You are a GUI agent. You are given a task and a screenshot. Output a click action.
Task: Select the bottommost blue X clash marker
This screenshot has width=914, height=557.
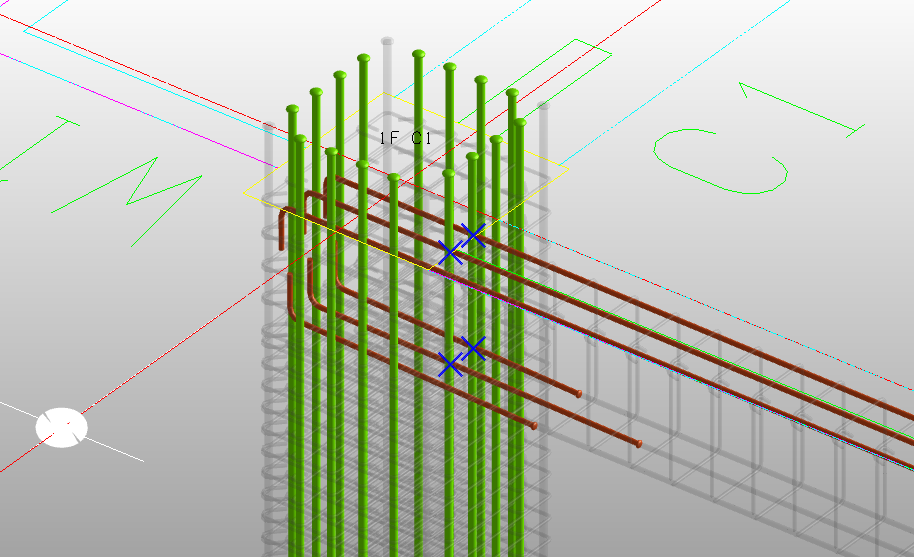pyautogui.click(x=451, y=365)
